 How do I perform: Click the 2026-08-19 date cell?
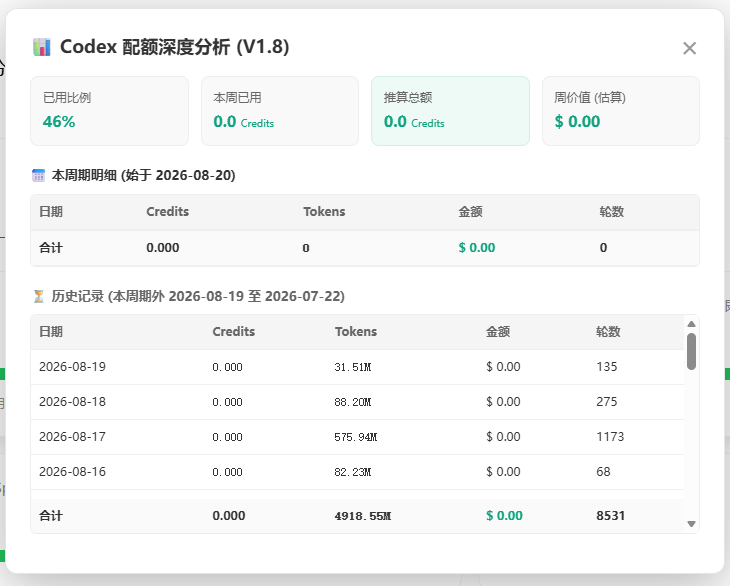pos(72,367)
